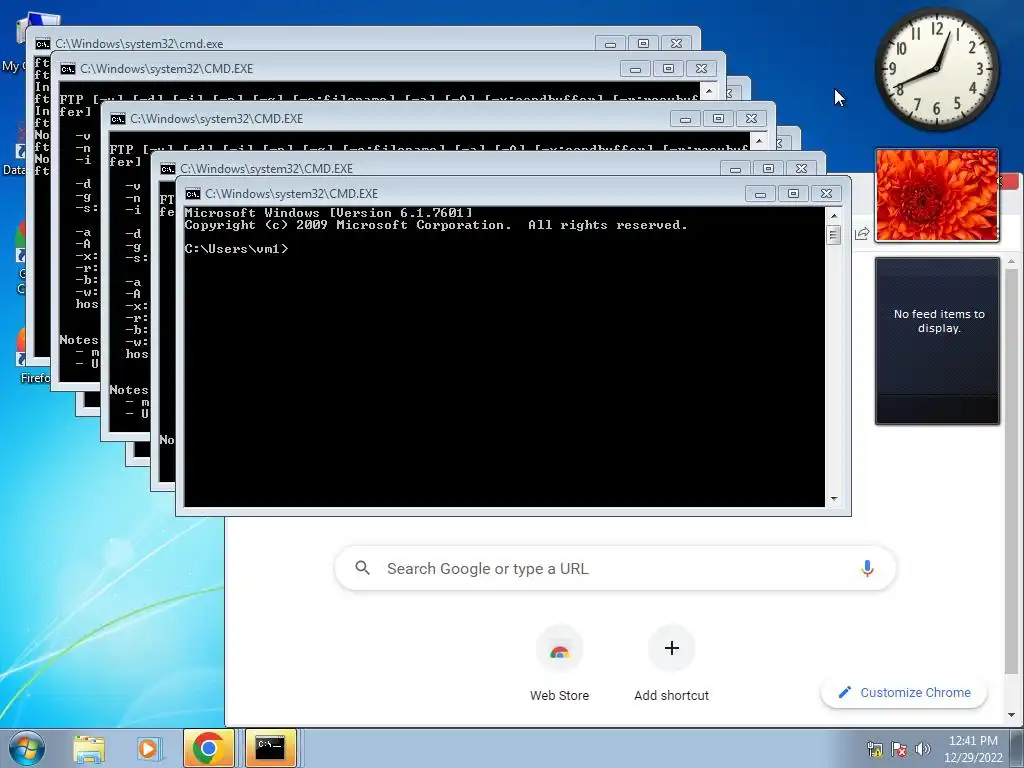This screenshot has width=1024, height=768.
Task: Click the C:\Users\vm1> prompt line
Action: [236, 249]
